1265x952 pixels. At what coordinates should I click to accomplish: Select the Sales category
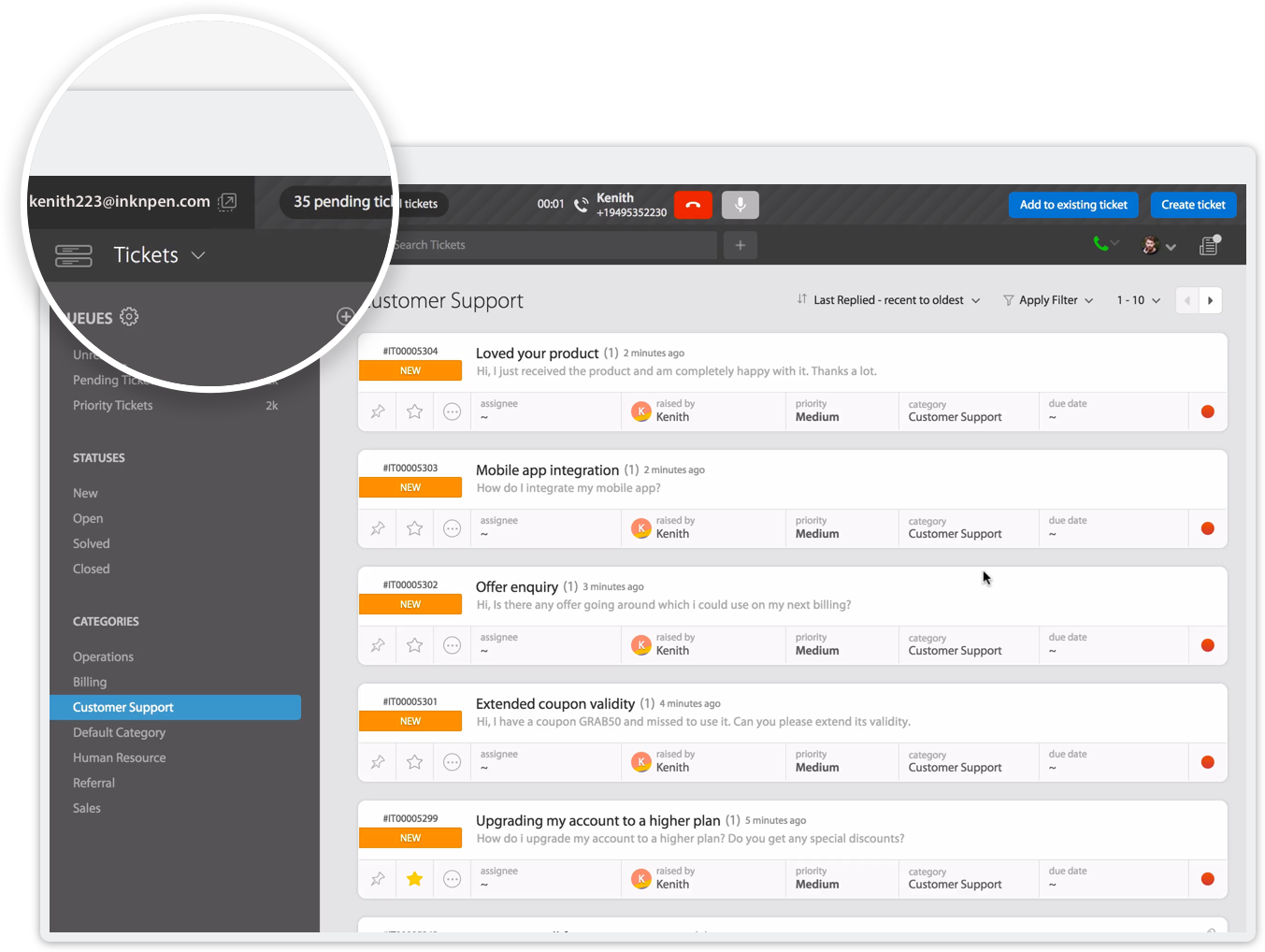[x=86, y=808]
